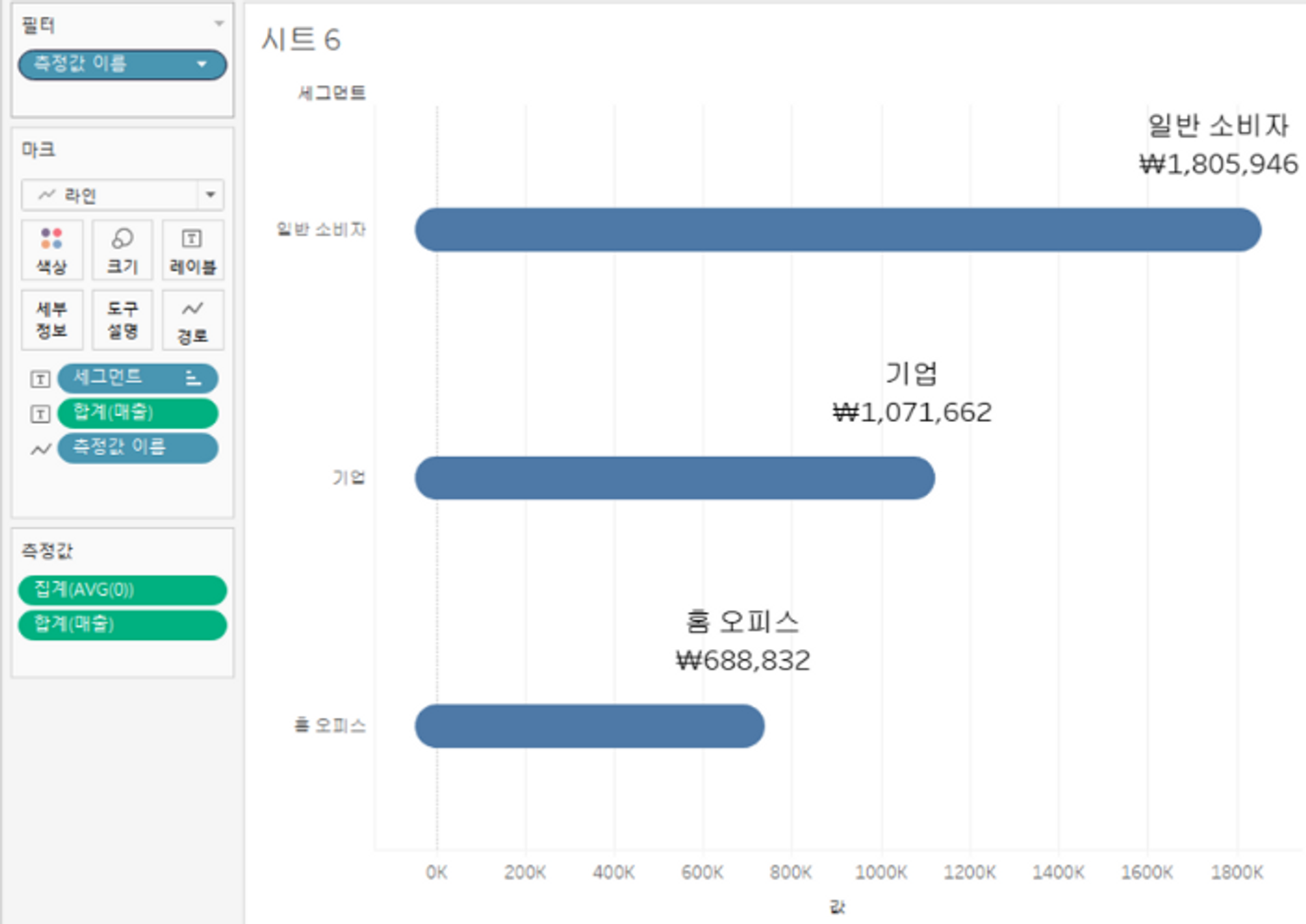Open the 크기 size marks card
The width and height of the screenshot is (1306, 924).
pyautogui.click(x=122, y=250)
